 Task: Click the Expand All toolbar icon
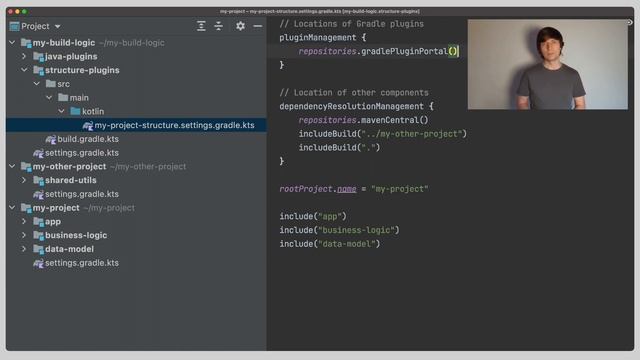201,26
